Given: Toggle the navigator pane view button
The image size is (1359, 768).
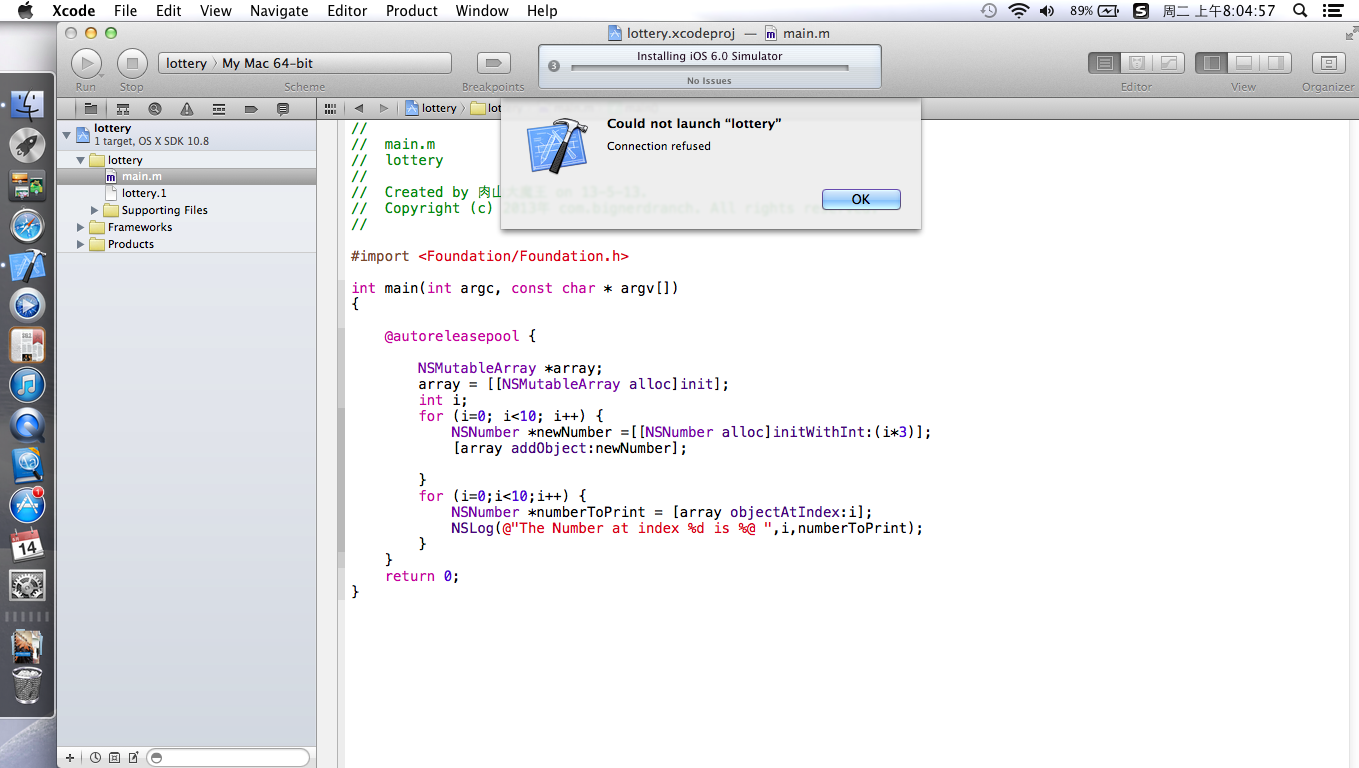Looking at the screenshot, I should pos(1212,63).
